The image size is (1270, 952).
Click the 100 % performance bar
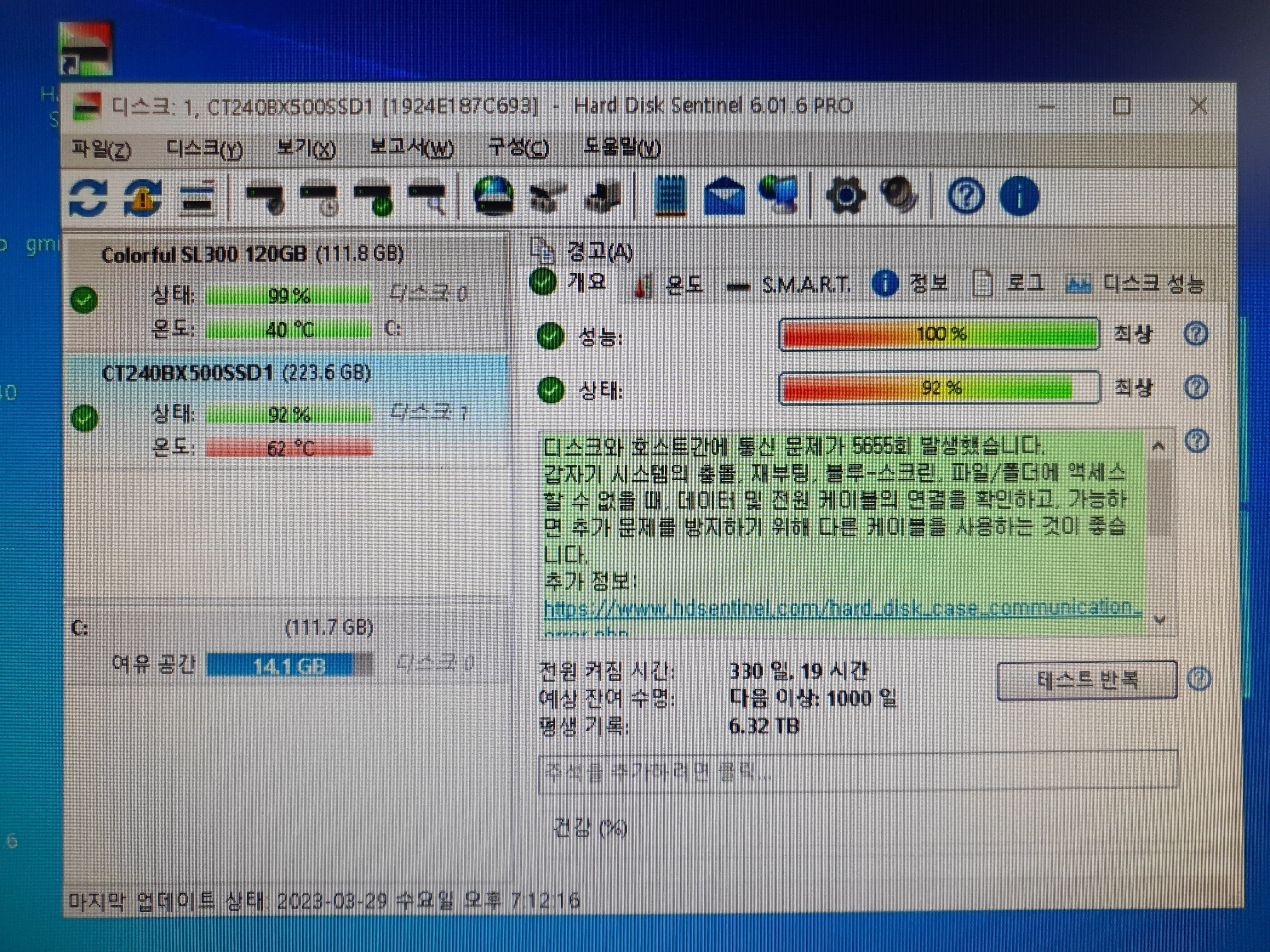click(x=939, y=334)
